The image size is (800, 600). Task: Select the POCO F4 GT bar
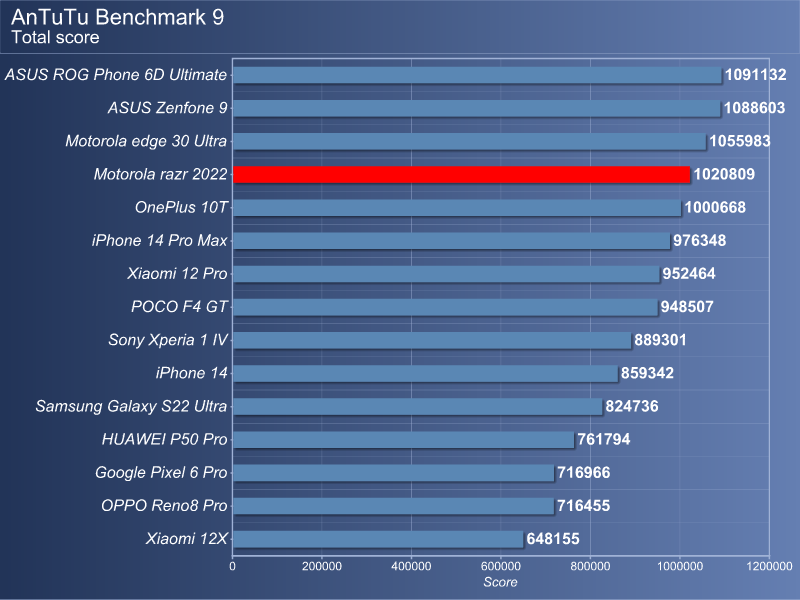click(x=445, y=307)
